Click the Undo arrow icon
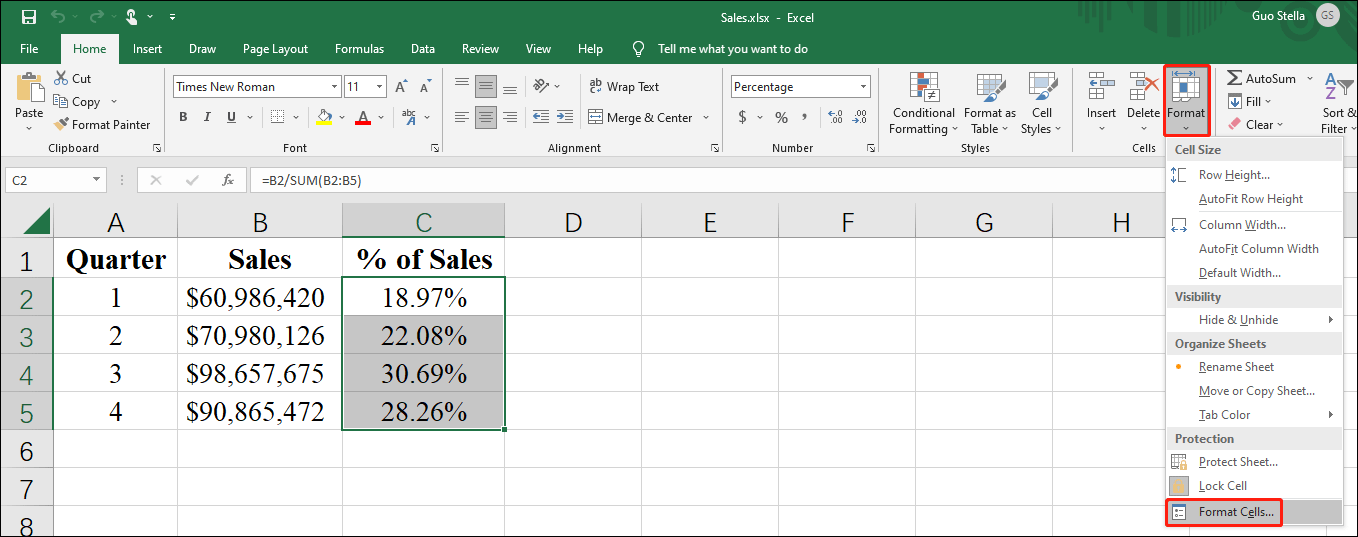This screenshot has height=537, width=1358. click(58, 17)
